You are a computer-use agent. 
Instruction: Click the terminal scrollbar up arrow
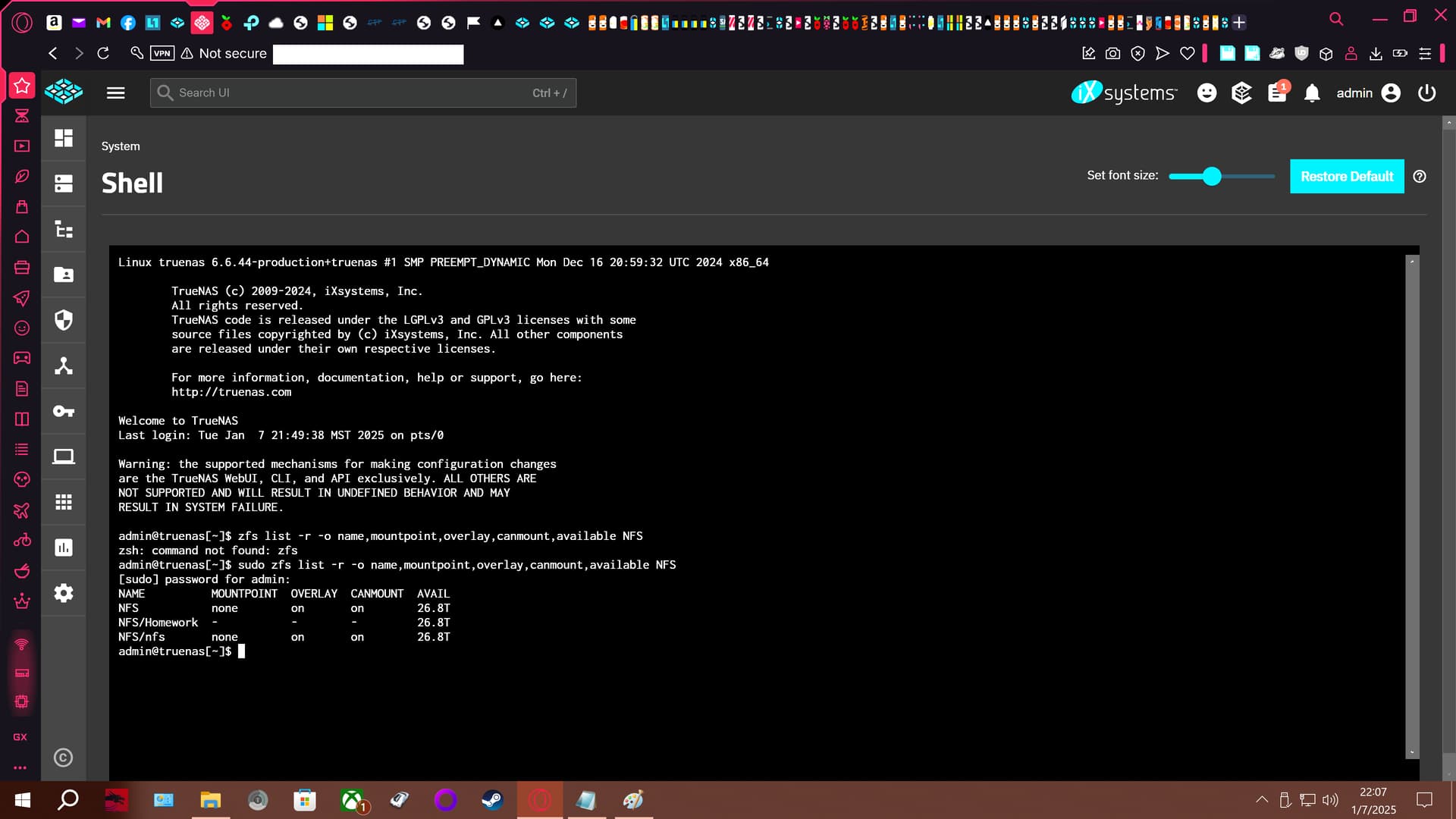[x=1411, y=261]
